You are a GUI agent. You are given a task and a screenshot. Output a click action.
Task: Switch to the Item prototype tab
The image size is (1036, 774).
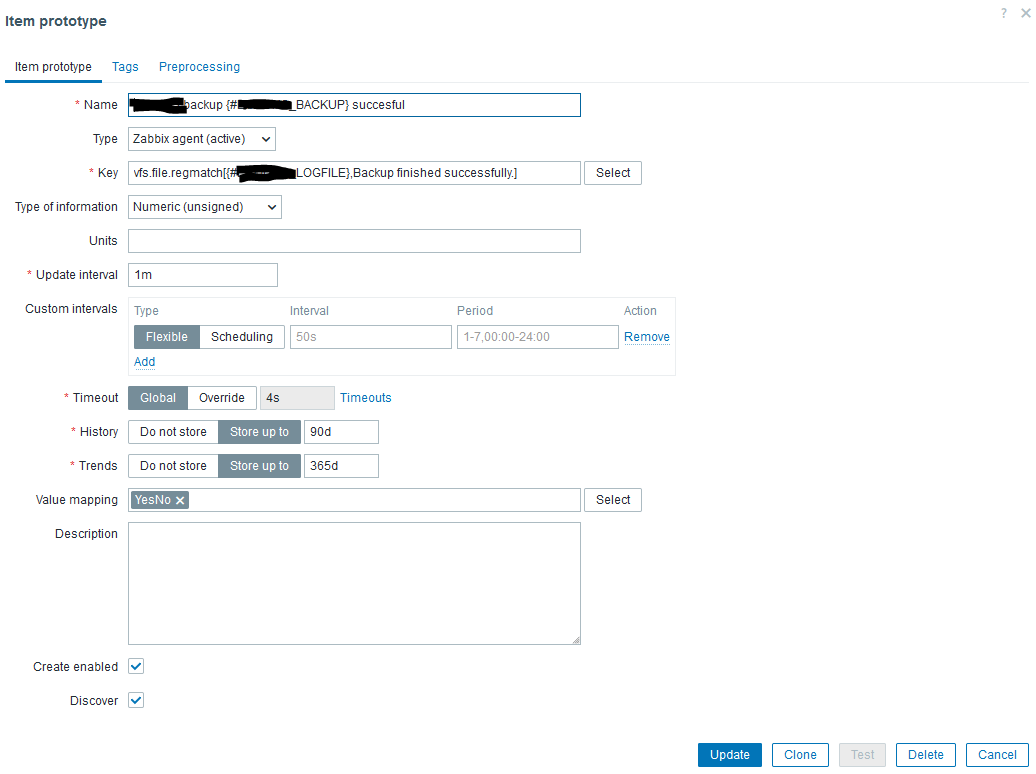pyautogui.click(x=53, y=67)
